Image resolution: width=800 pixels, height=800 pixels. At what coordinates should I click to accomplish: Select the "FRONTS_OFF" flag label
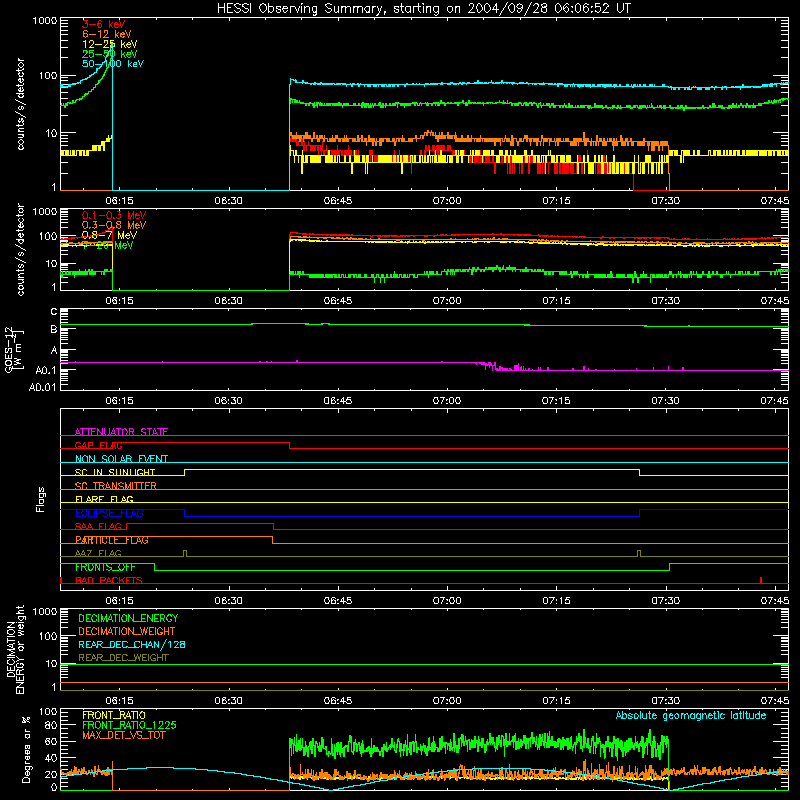click(x=105, y=567)
